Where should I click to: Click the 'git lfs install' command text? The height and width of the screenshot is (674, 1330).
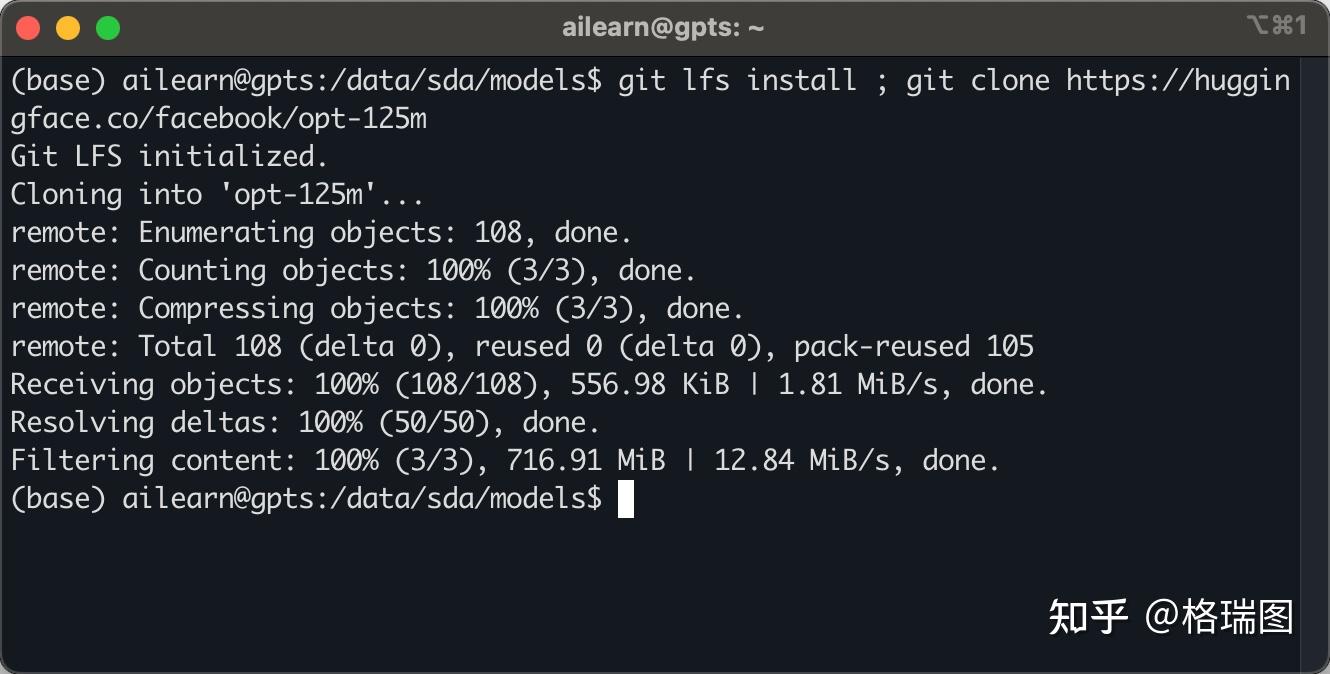pyautogui.click(x=737, y=80)
